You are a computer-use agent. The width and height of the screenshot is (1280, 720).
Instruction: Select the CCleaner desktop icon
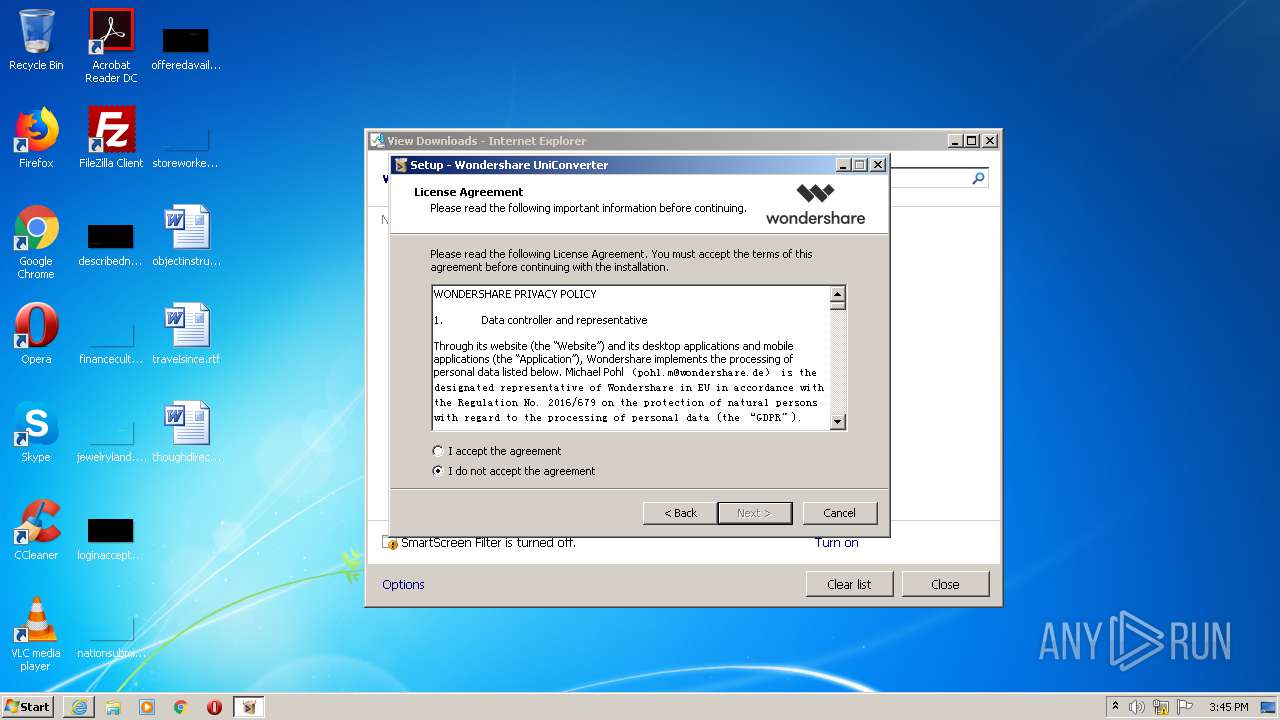(x=36, y=531)
